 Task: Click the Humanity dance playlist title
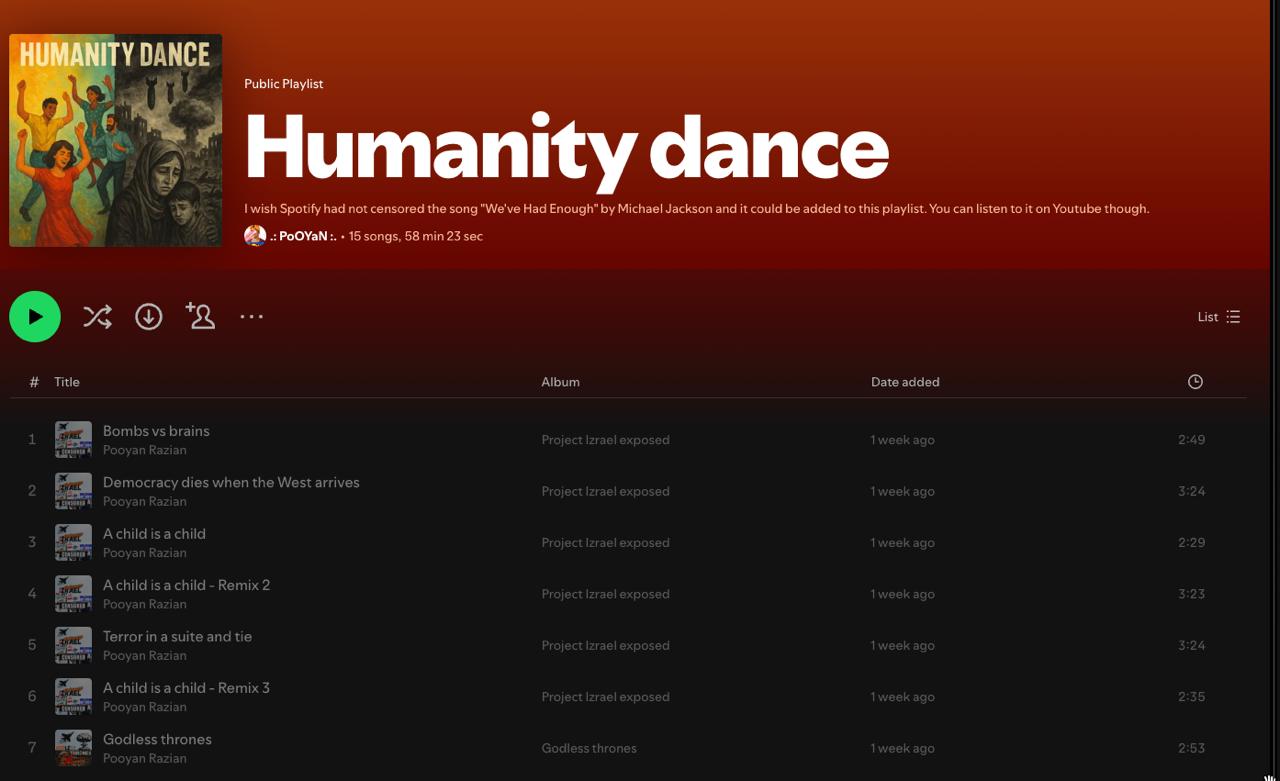click(566, 150)
